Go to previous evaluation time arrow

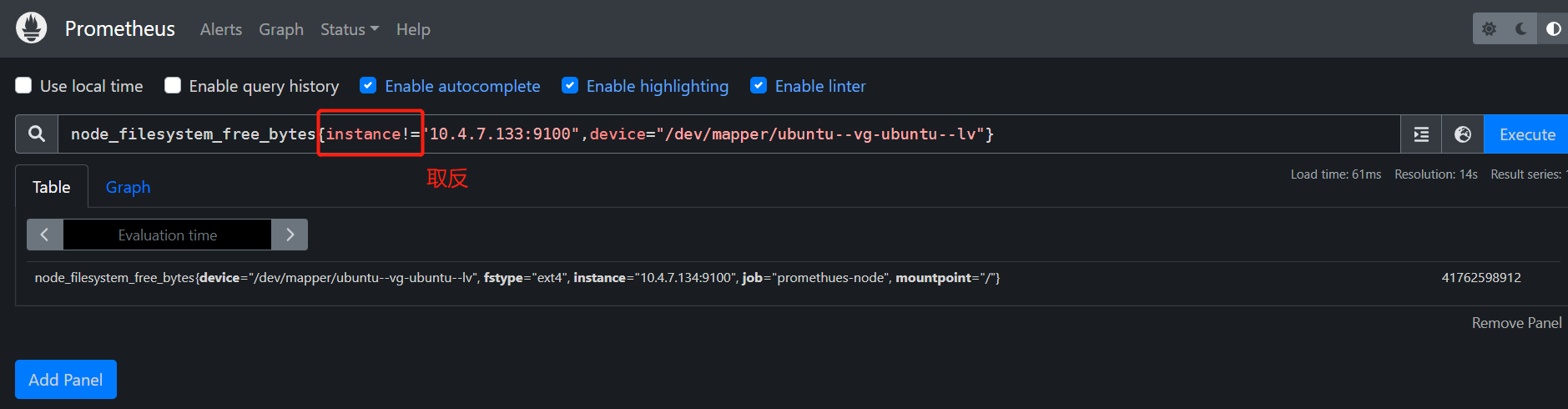click(45, 235)
